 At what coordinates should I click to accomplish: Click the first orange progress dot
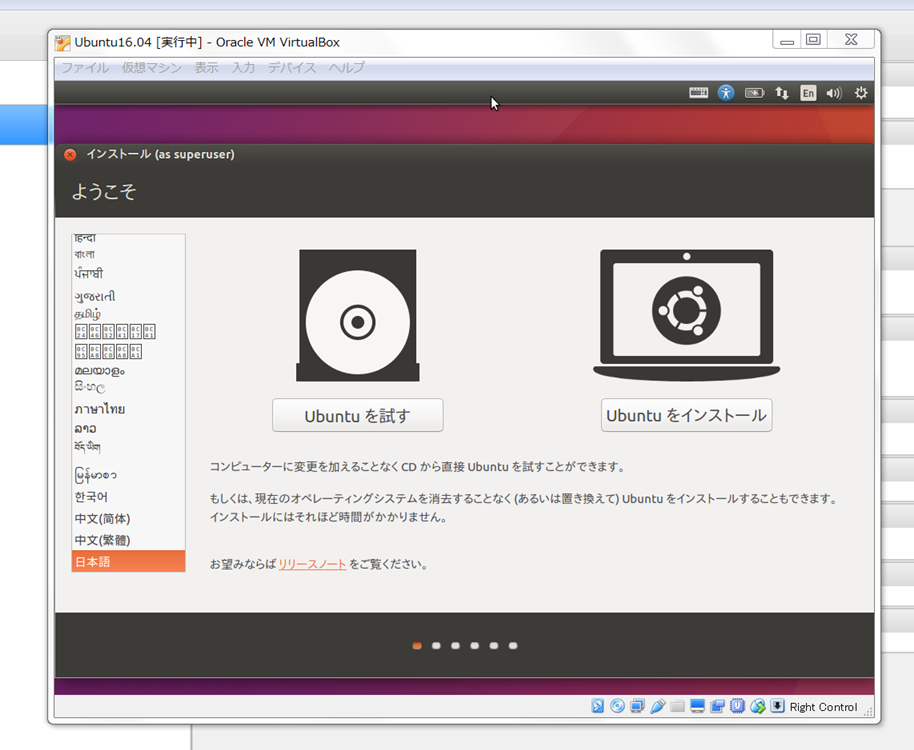pyautogui.click(x=417, y=646)
